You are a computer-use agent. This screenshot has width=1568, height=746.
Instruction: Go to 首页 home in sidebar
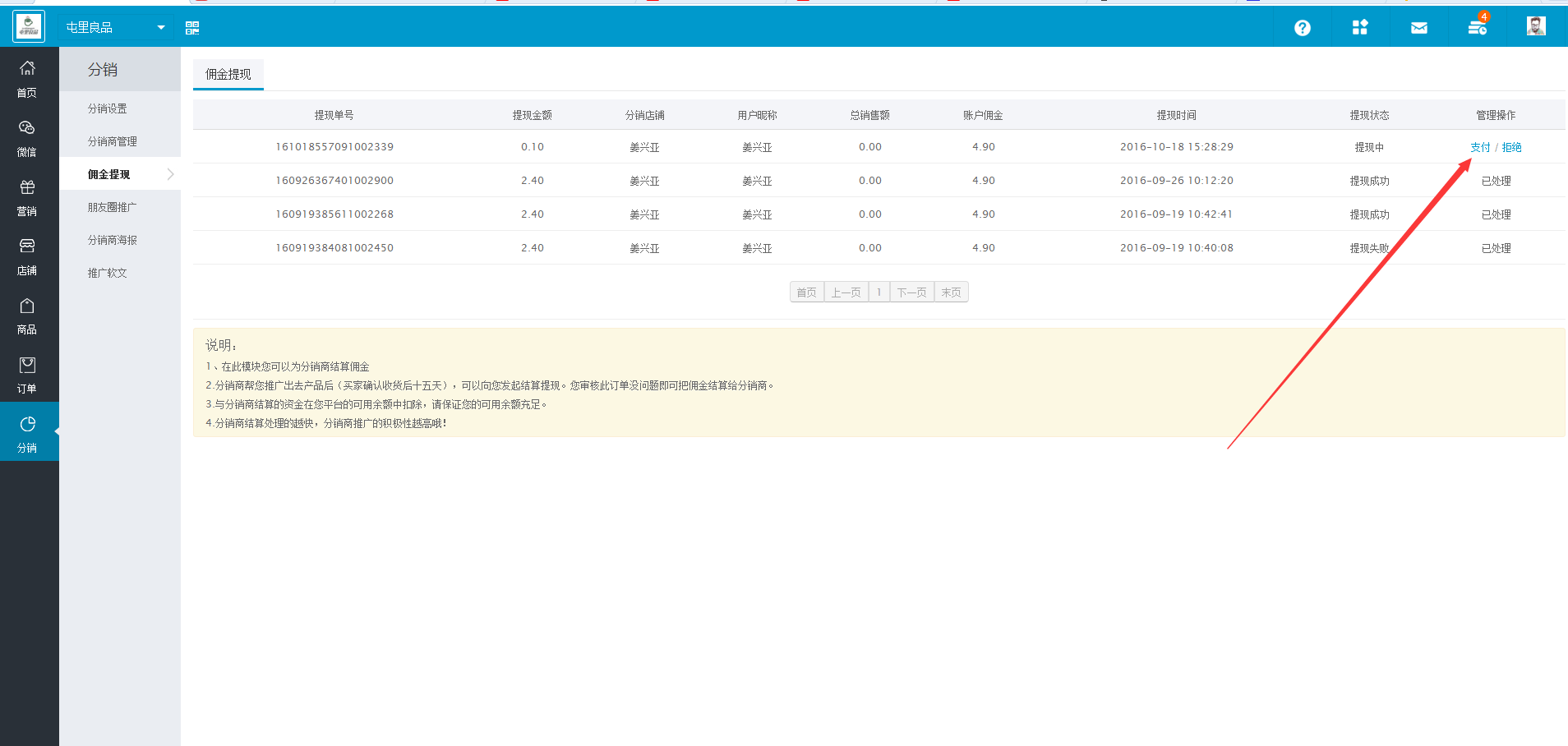27,79
